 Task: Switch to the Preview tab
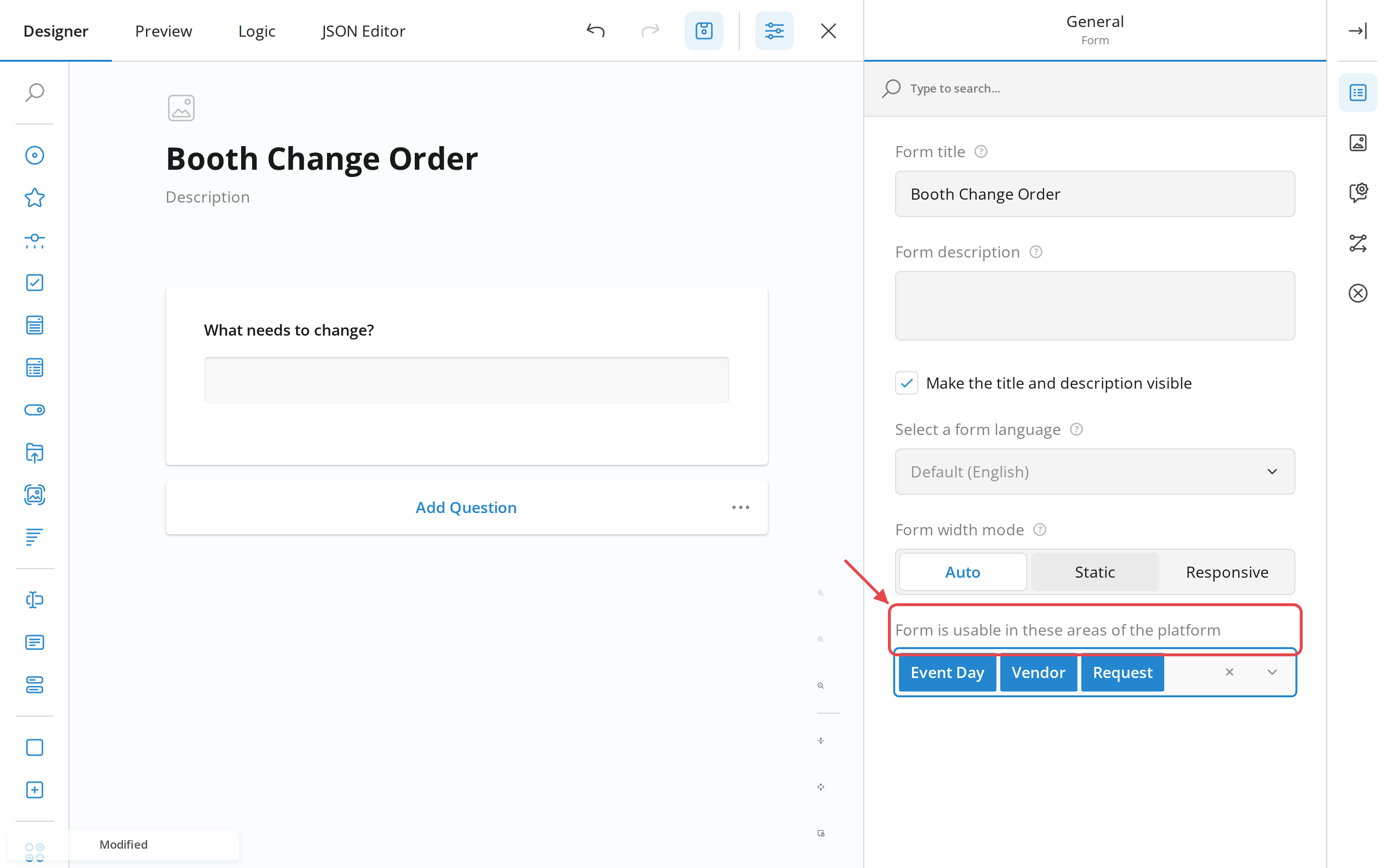click(163, 31)
